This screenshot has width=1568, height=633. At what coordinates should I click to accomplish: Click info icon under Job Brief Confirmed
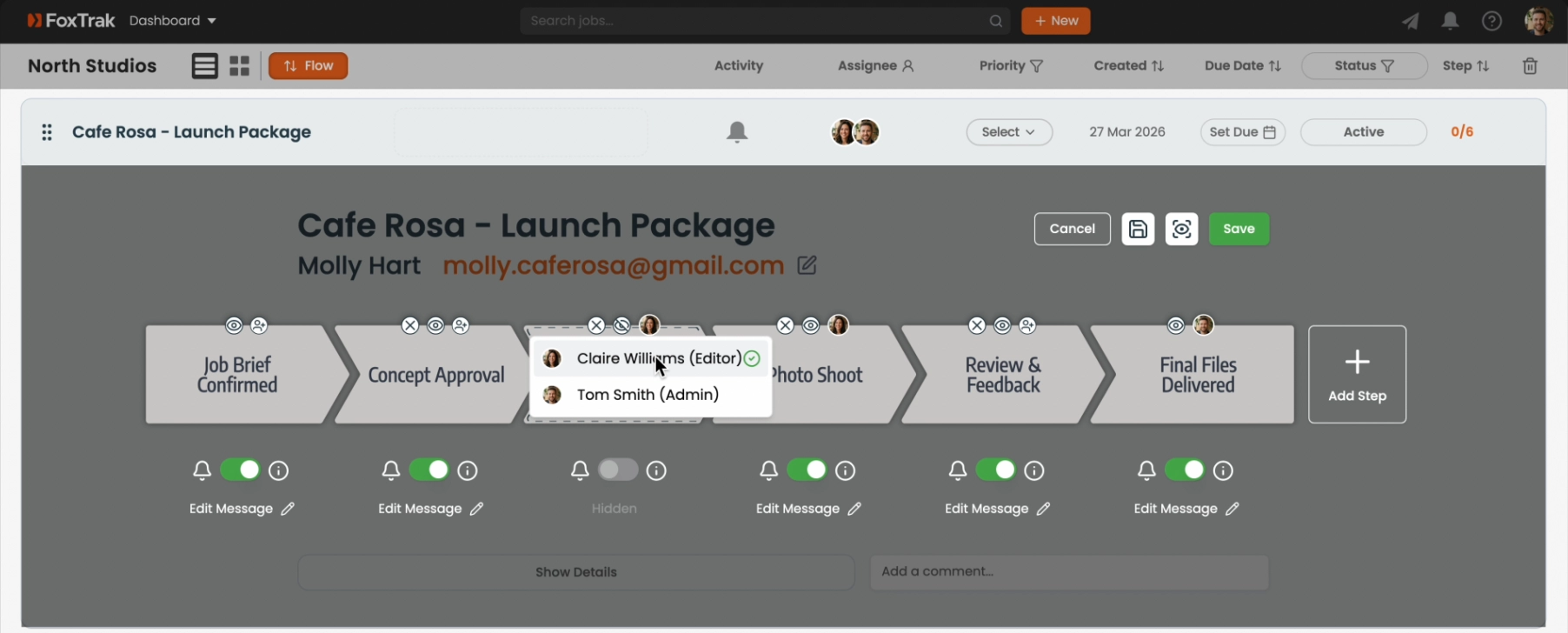(278, 470)
